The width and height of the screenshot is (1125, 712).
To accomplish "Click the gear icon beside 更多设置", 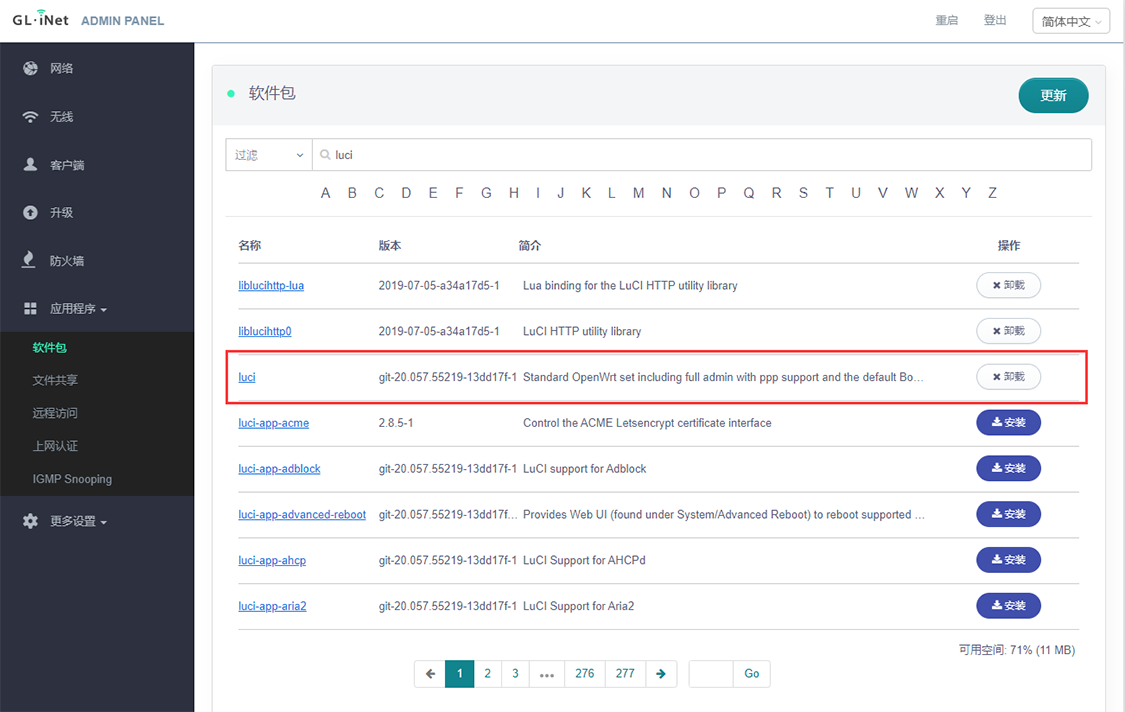I will click(x=29, y=520).
